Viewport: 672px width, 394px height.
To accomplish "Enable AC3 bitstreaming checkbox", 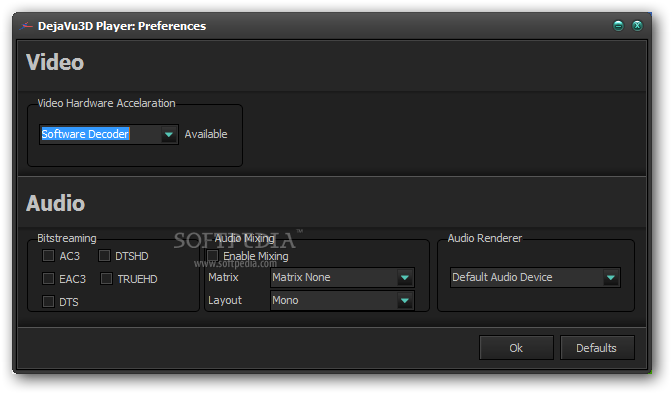I will tap(48, 256).
